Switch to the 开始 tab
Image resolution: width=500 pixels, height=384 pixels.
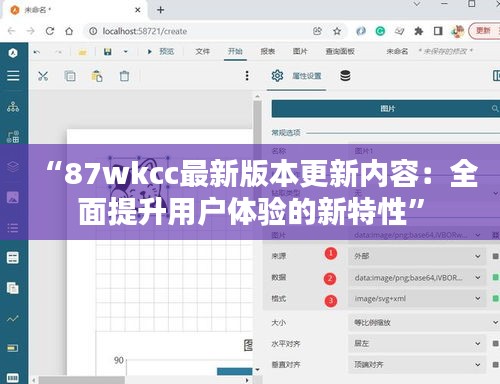pyautogui.click(x=235, y=51)
